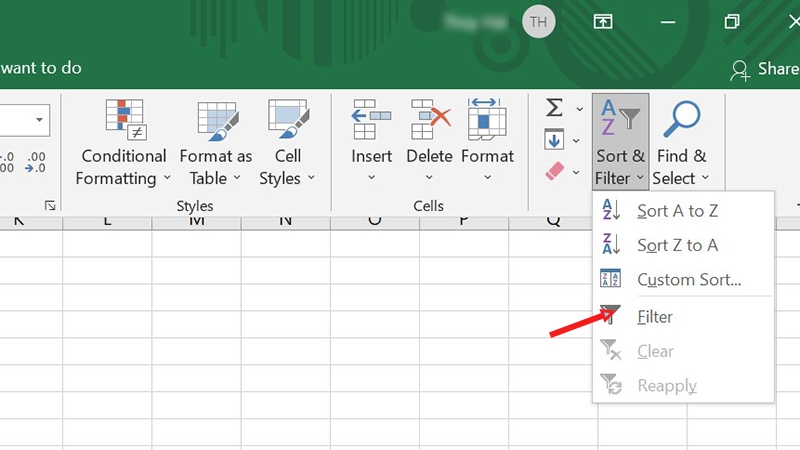Click Decrease Decimal icon
The height and width of the screenshot is (450, 800).
pyautogui.click(x=35, y=162)
